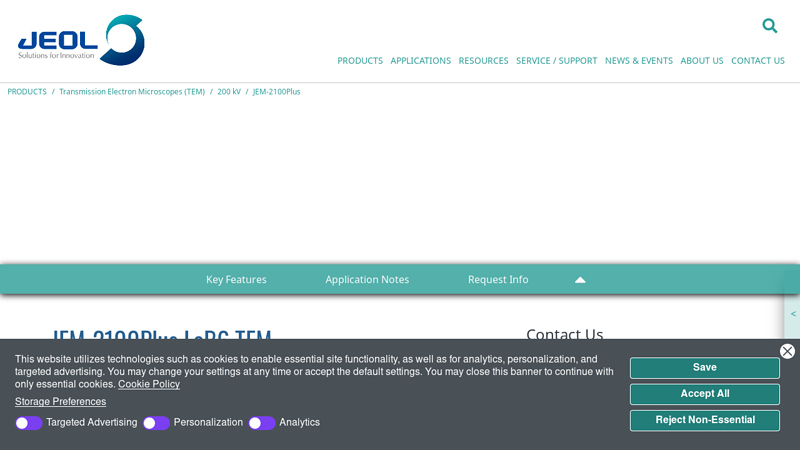Open the RESOURCES menu

483,61
